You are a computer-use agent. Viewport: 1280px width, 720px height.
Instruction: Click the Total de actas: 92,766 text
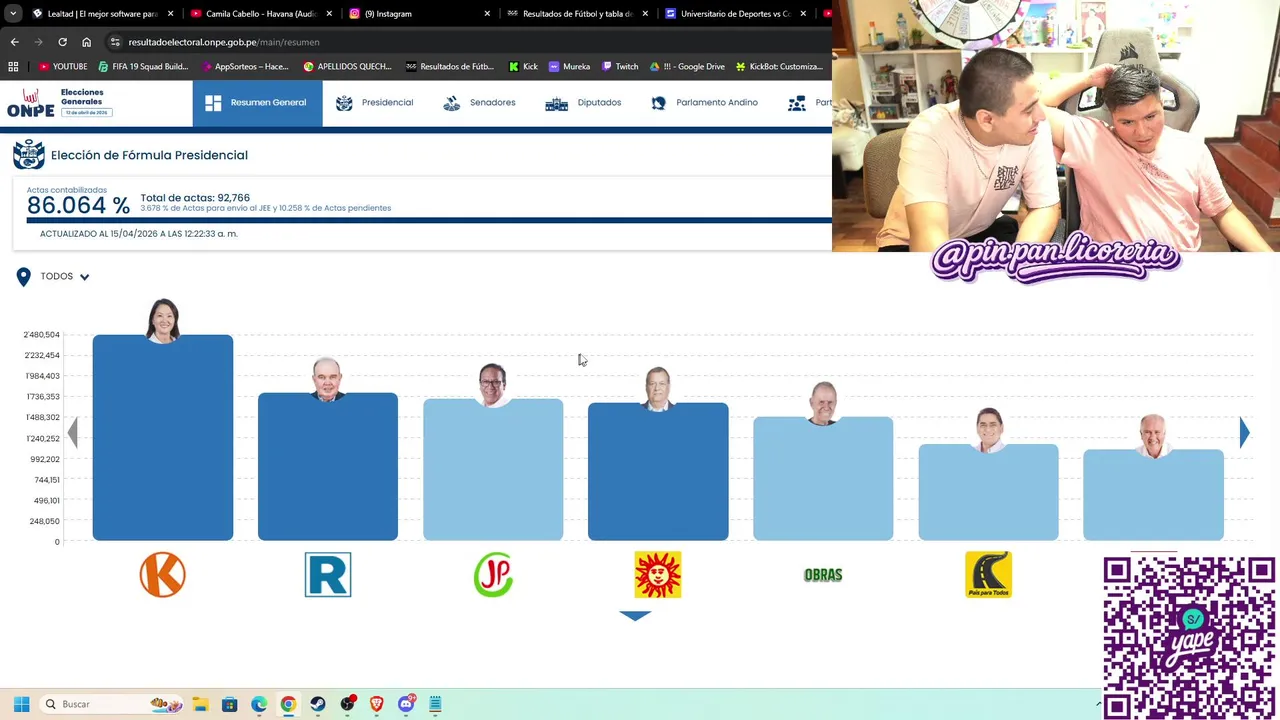coord(195,198)
